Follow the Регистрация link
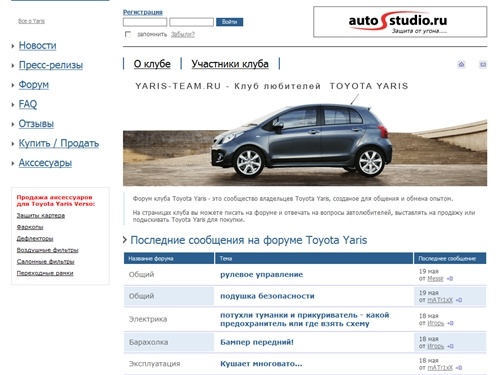500x375 pixels. coord(143,12)
